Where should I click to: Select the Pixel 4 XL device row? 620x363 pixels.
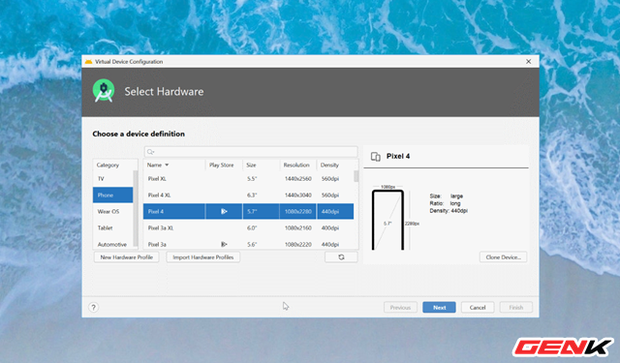(249, 195)
